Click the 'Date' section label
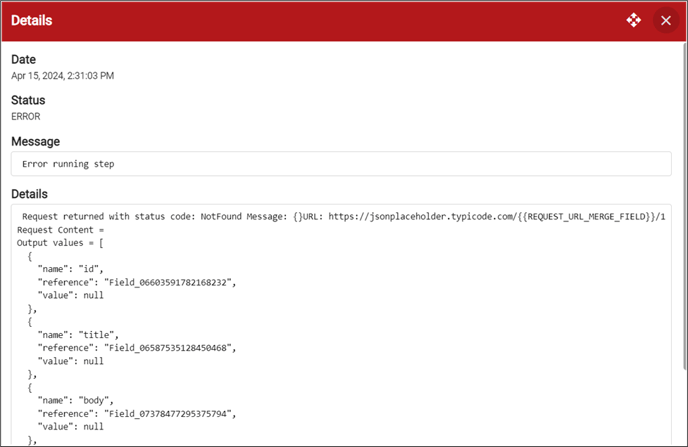688x447 pixels. click(23, 59)
